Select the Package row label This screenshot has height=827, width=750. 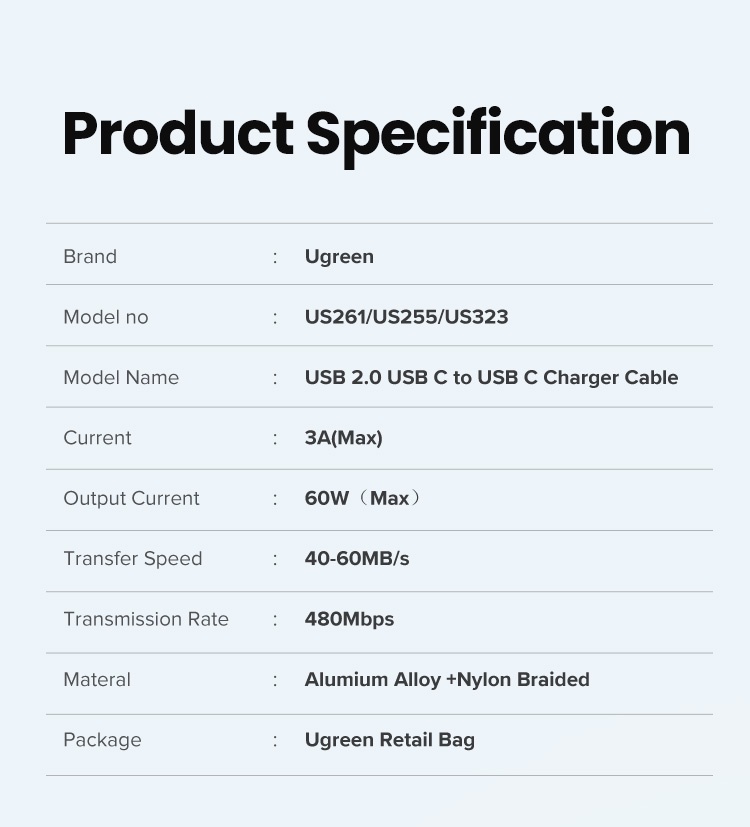[102, 740]
